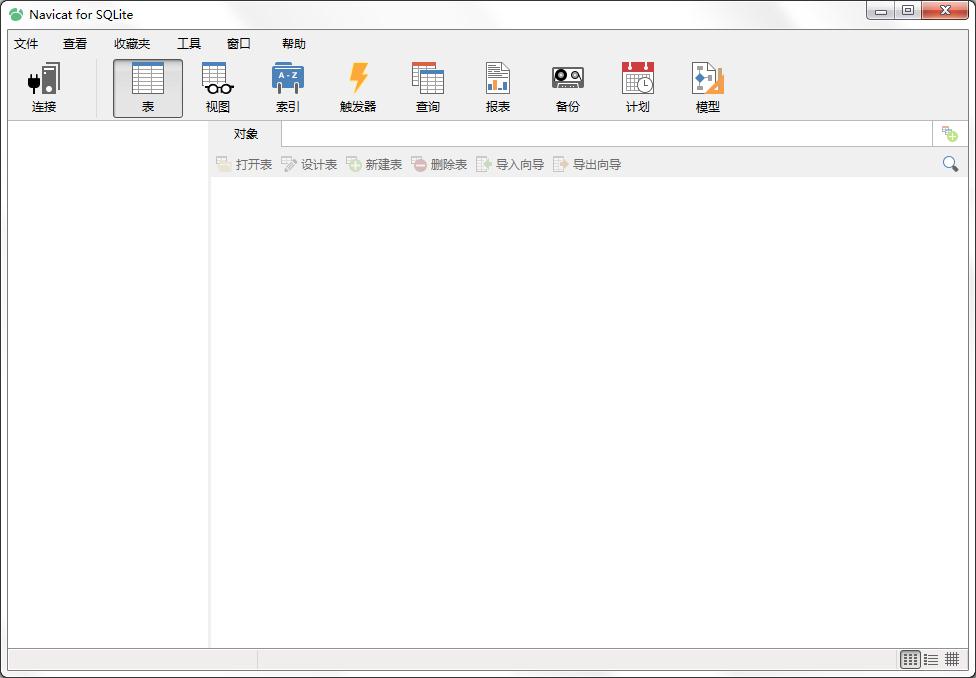Image resolution: width=976 pixels, height=678 pixels.
Task: Click the 连接 (Connection) toolbar icon
Action: click(44, 87)
